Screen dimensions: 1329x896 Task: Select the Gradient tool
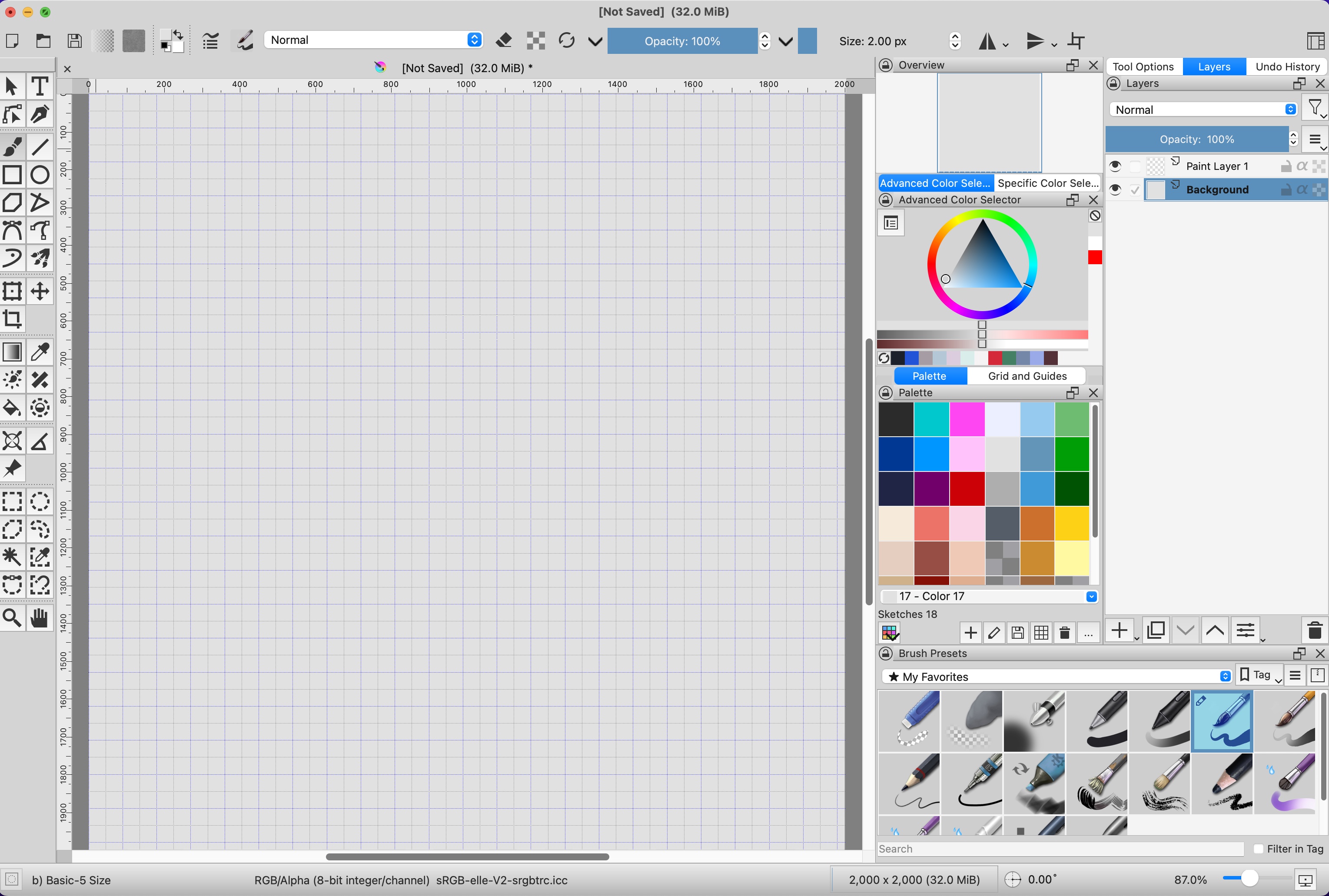12,352
